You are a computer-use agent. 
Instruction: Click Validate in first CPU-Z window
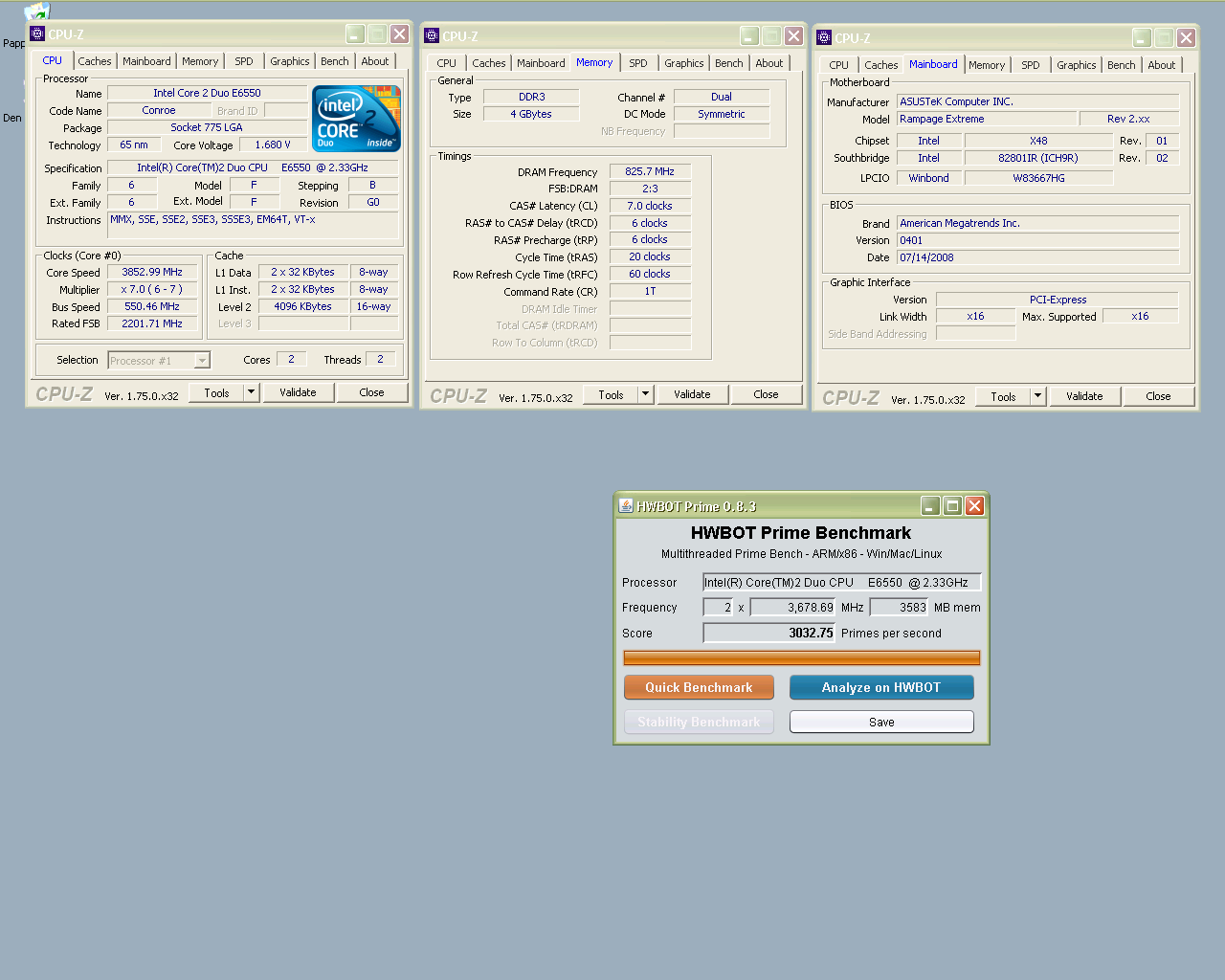coord(298,392)
